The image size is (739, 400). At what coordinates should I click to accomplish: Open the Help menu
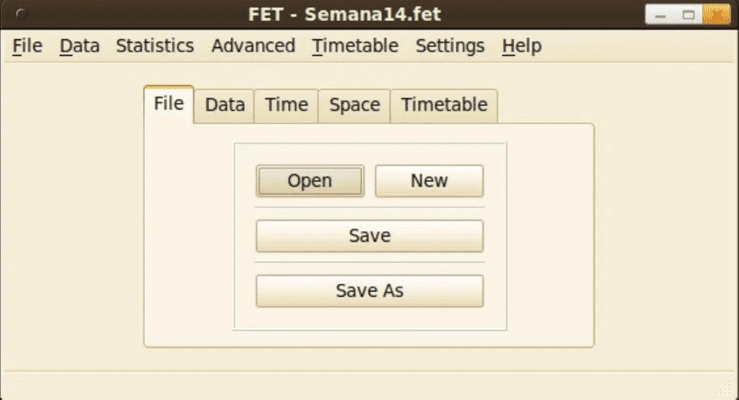[x=521, y=46]
